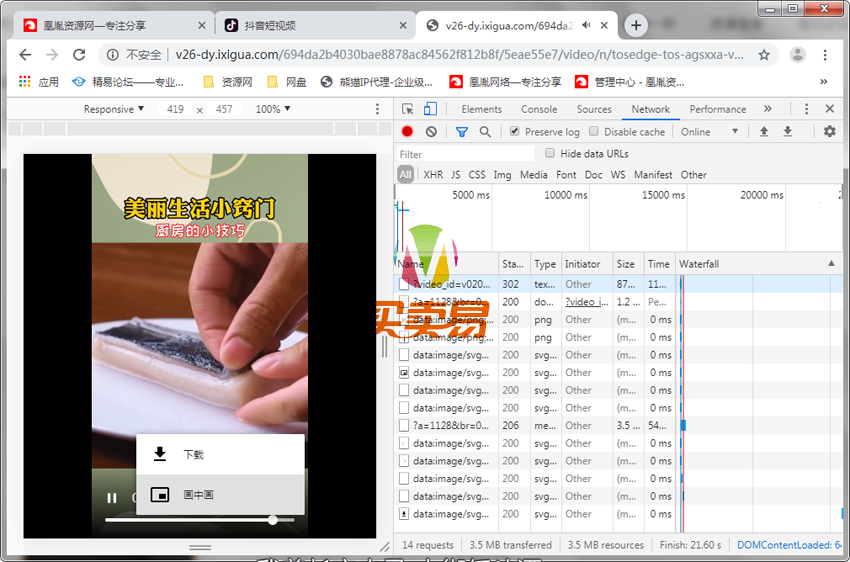Seek using the video progress slider
850x562 pixels.
coord(199,520)
